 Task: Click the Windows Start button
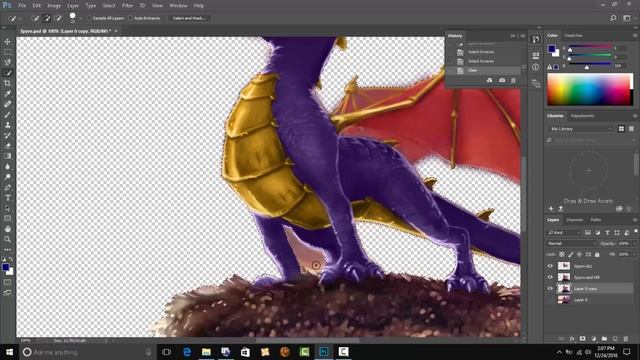click(9, 352)
